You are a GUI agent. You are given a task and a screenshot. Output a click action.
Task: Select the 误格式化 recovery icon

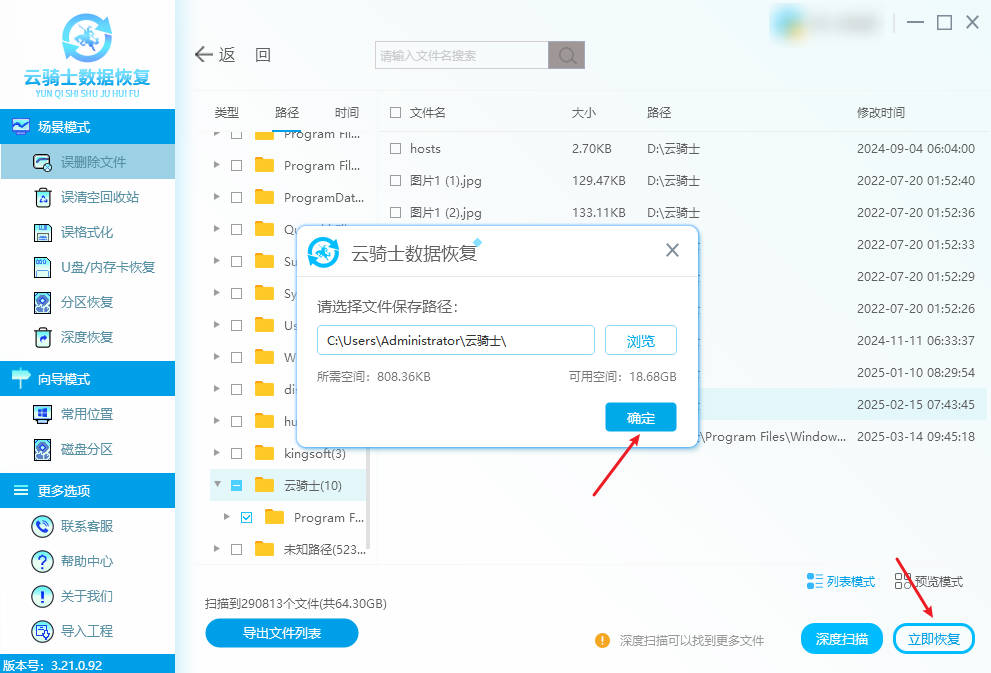pyautogui.click(x=43, y=232)
